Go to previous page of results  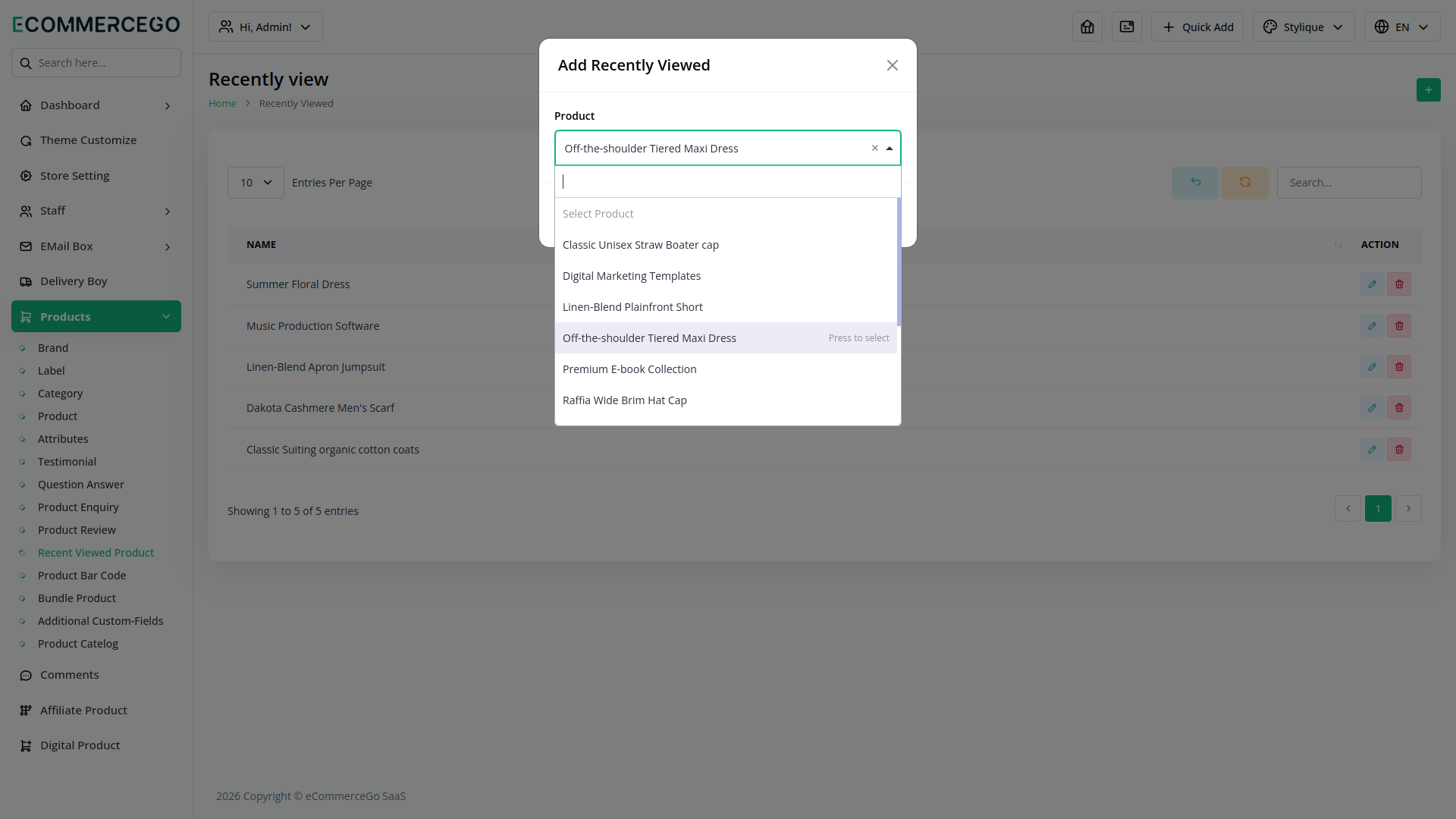coord(1348,509)
